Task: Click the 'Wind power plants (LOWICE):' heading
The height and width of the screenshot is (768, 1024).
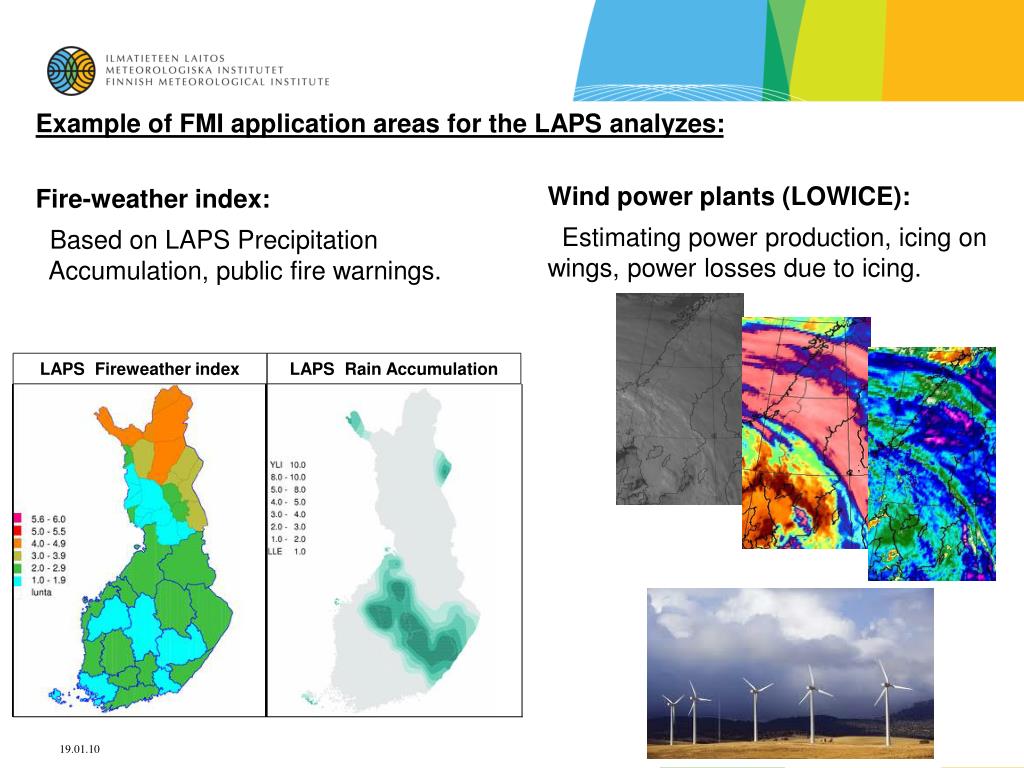Action: pyautogui.click(x=729, y=197)
